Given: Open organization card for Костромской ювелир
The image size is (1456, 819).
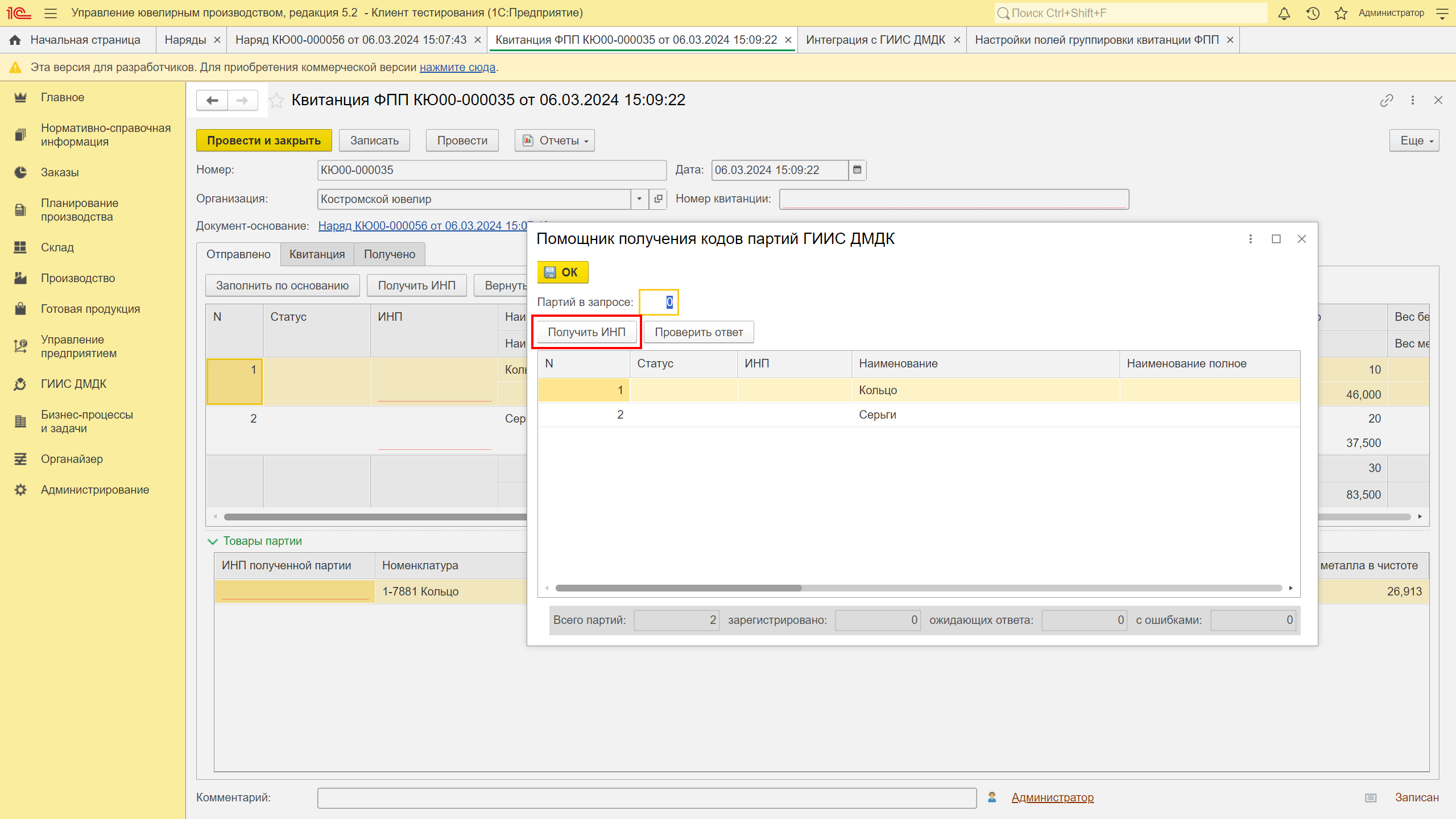Looking at the screenshot, I should click(658, 199).
